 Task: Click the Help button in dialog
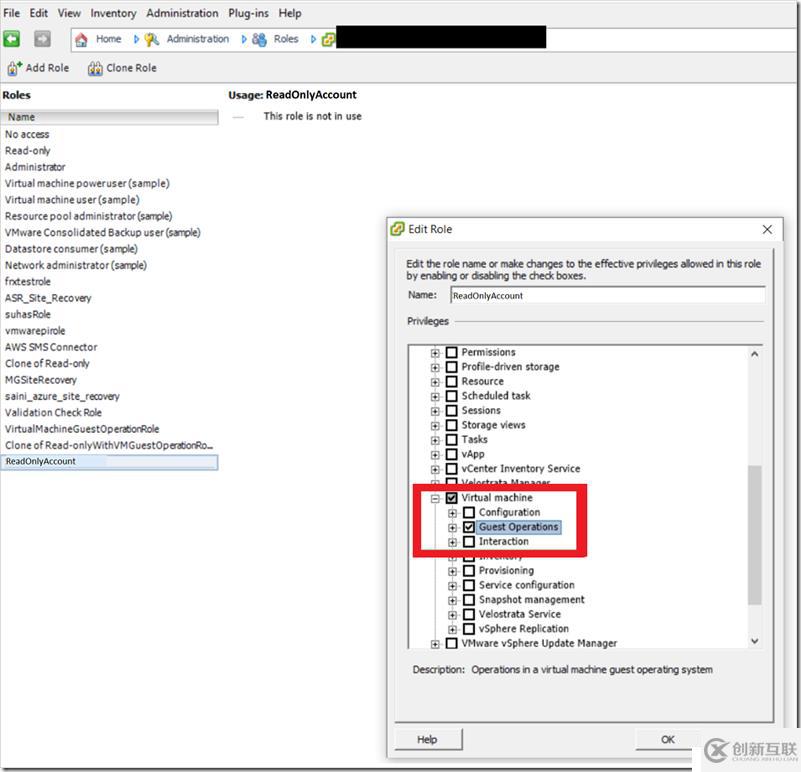click(427, 739)
